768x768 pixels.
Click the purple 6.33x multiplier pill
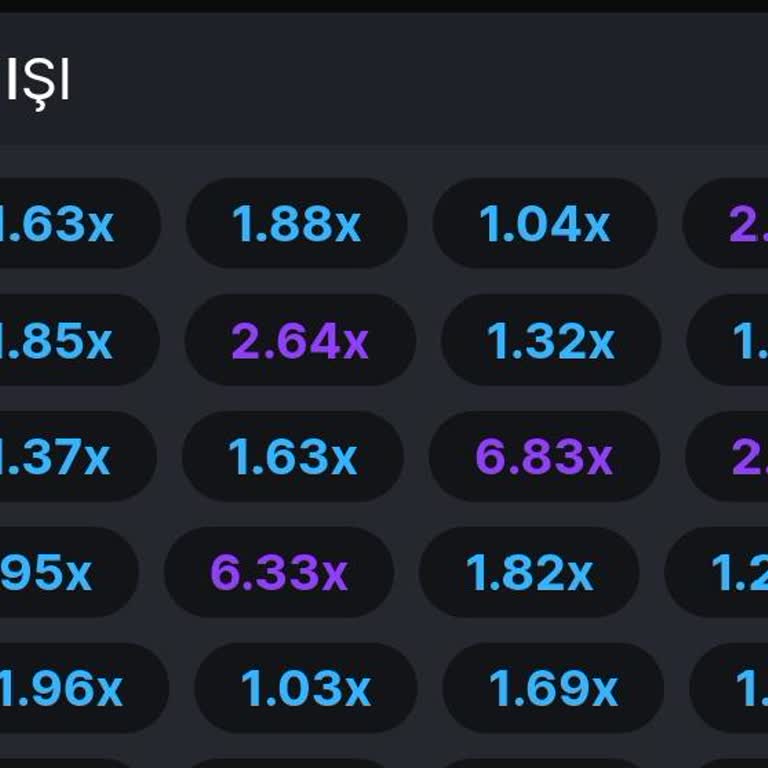tap(278, 573)
